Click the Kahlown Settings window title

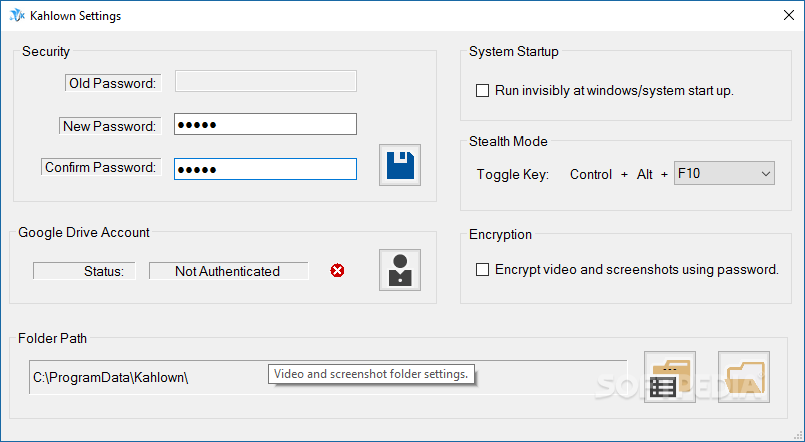(75, 16)
